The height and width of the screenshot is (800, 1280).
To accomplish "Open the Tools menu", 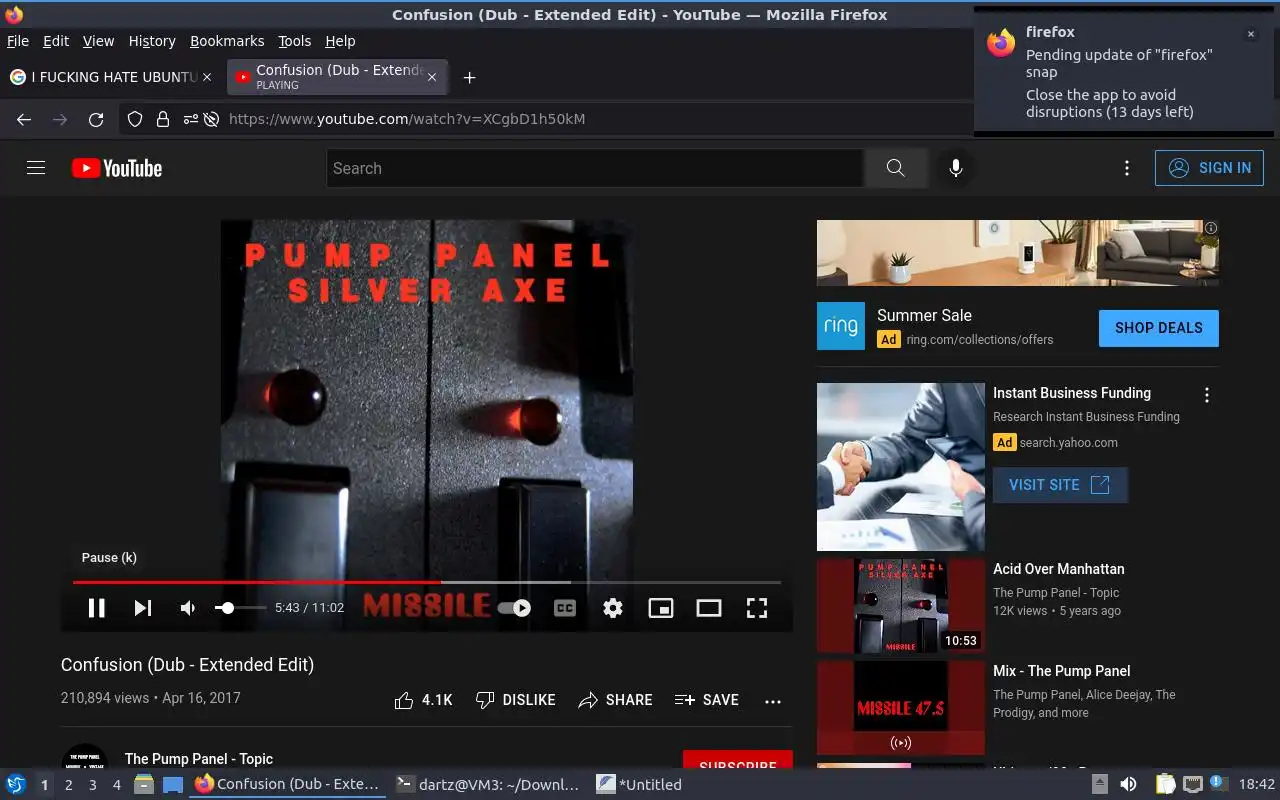I will point(294,41).
